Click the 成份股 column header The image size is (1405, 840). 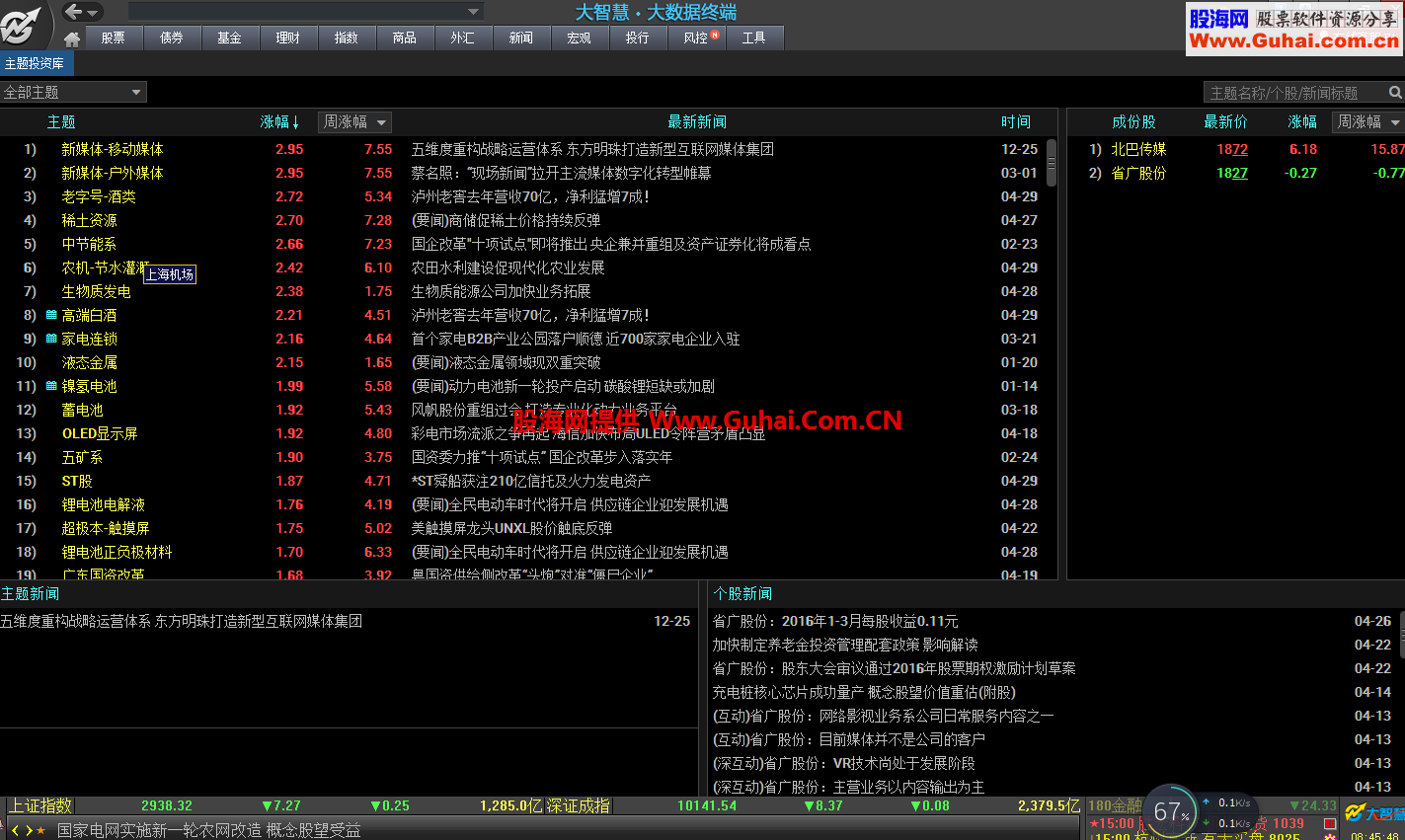tap(1133, 121)
